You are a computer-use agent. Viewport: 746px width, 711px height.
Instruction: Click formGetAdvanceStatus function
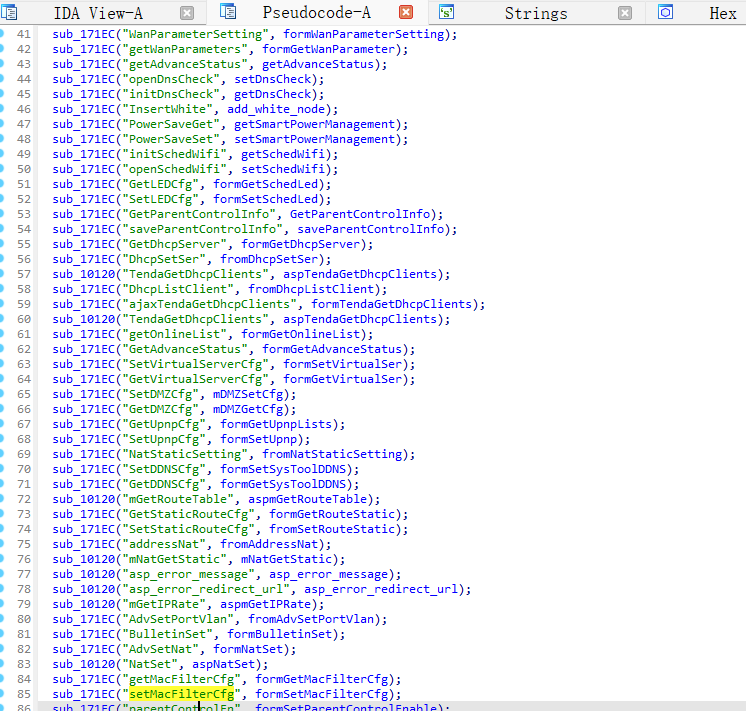click(332, 349)
